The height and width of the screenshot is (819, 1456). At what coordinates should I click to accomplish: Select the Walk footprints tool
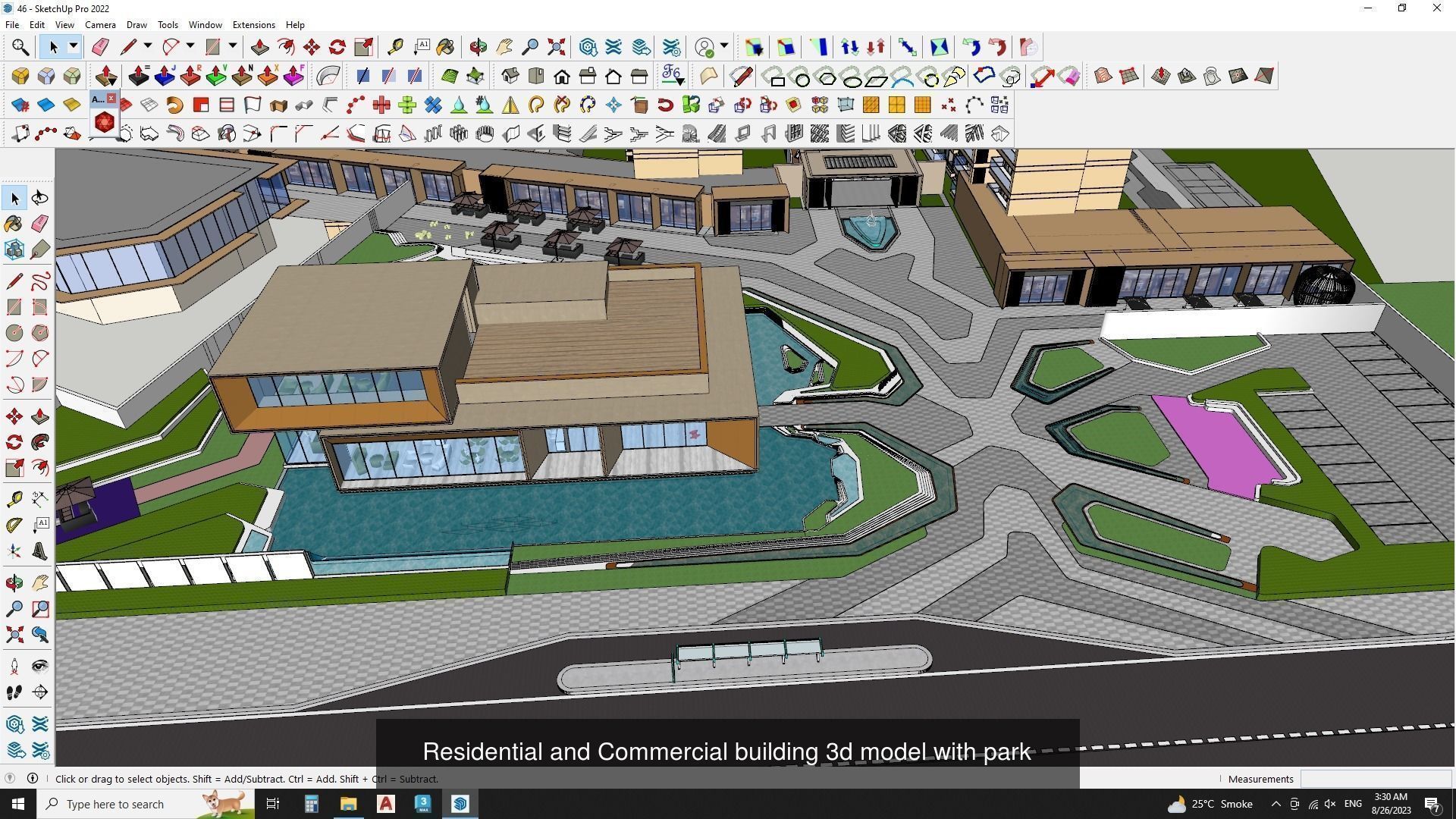pos(14,692)
